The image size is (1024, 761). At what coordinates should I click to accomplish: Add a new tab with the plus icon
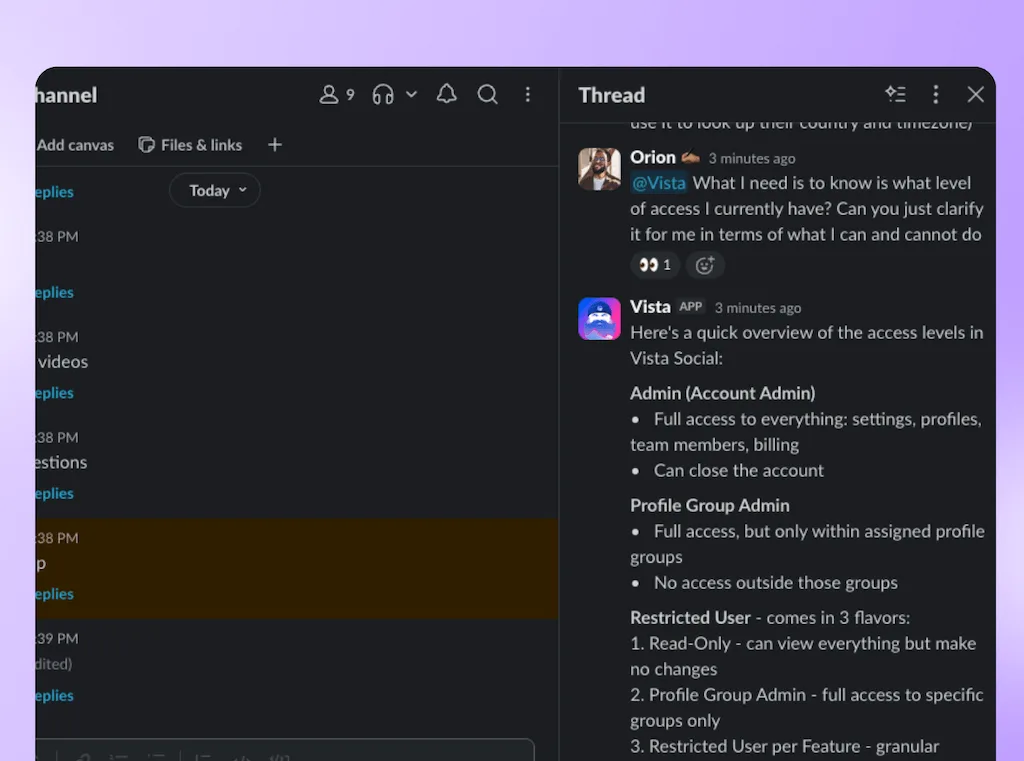[x=275, y=145]
